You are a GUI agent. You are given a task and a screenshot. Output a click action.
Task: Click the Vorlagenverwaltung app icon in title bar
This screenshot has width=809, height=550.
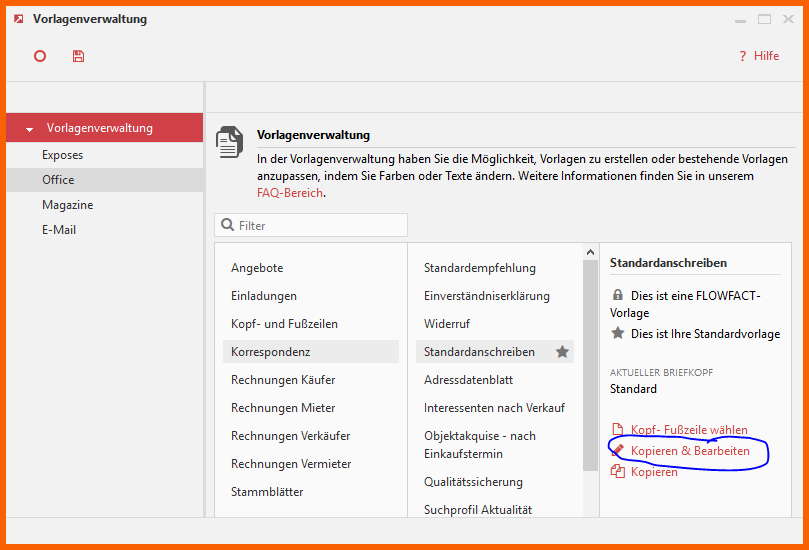18,19
